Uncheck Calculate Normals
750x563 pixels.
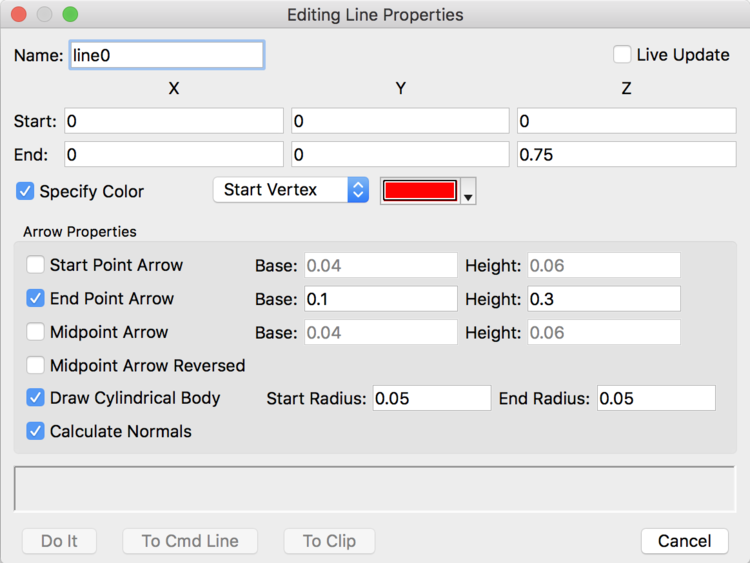click(35, 431)
